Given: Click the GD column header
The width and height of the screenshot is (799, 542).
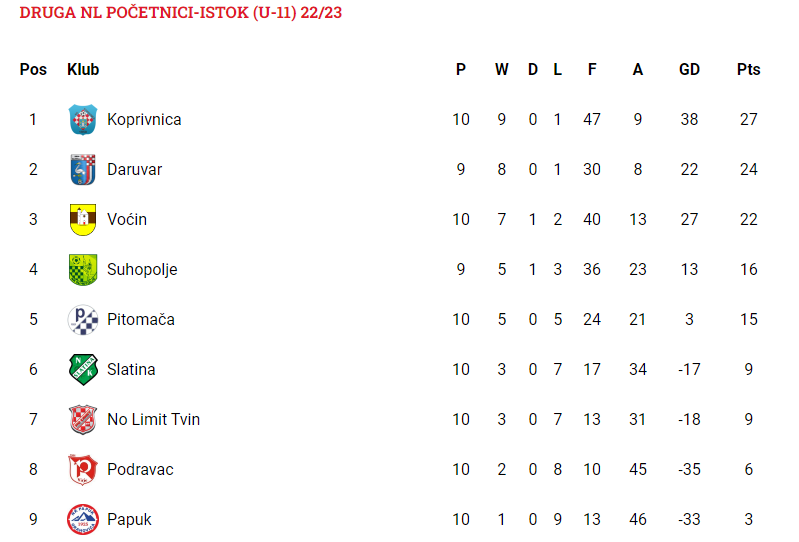Looking at the screenshot, I should 689,69.
